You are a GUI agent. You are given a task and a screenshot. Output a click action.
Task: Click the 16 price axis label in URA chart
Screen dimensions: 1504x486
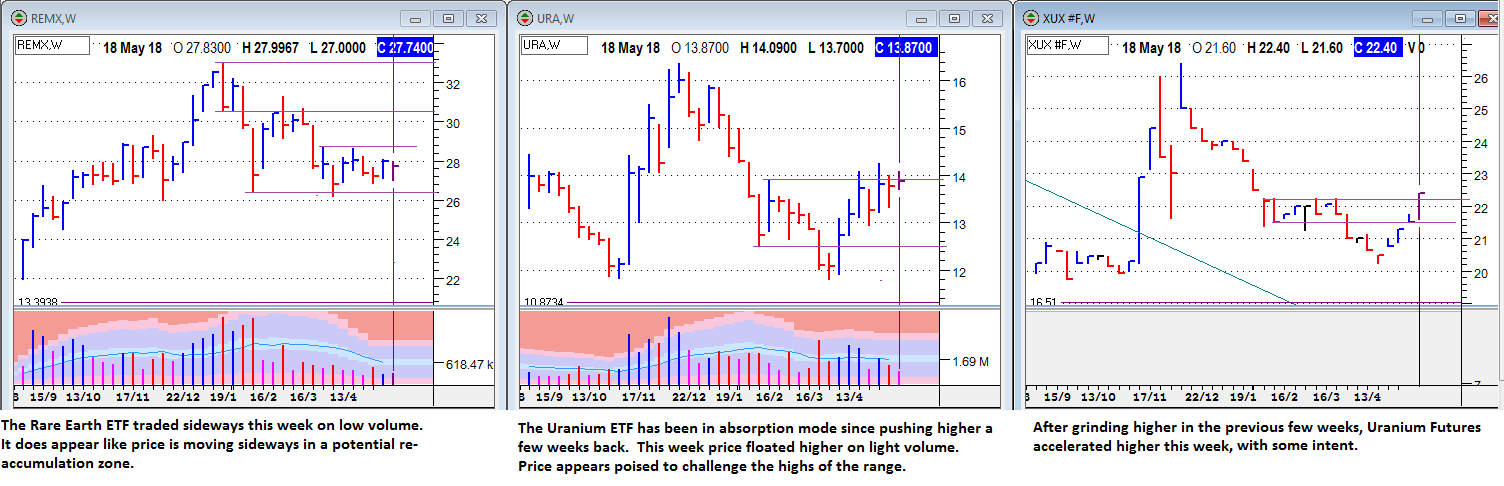958,83
